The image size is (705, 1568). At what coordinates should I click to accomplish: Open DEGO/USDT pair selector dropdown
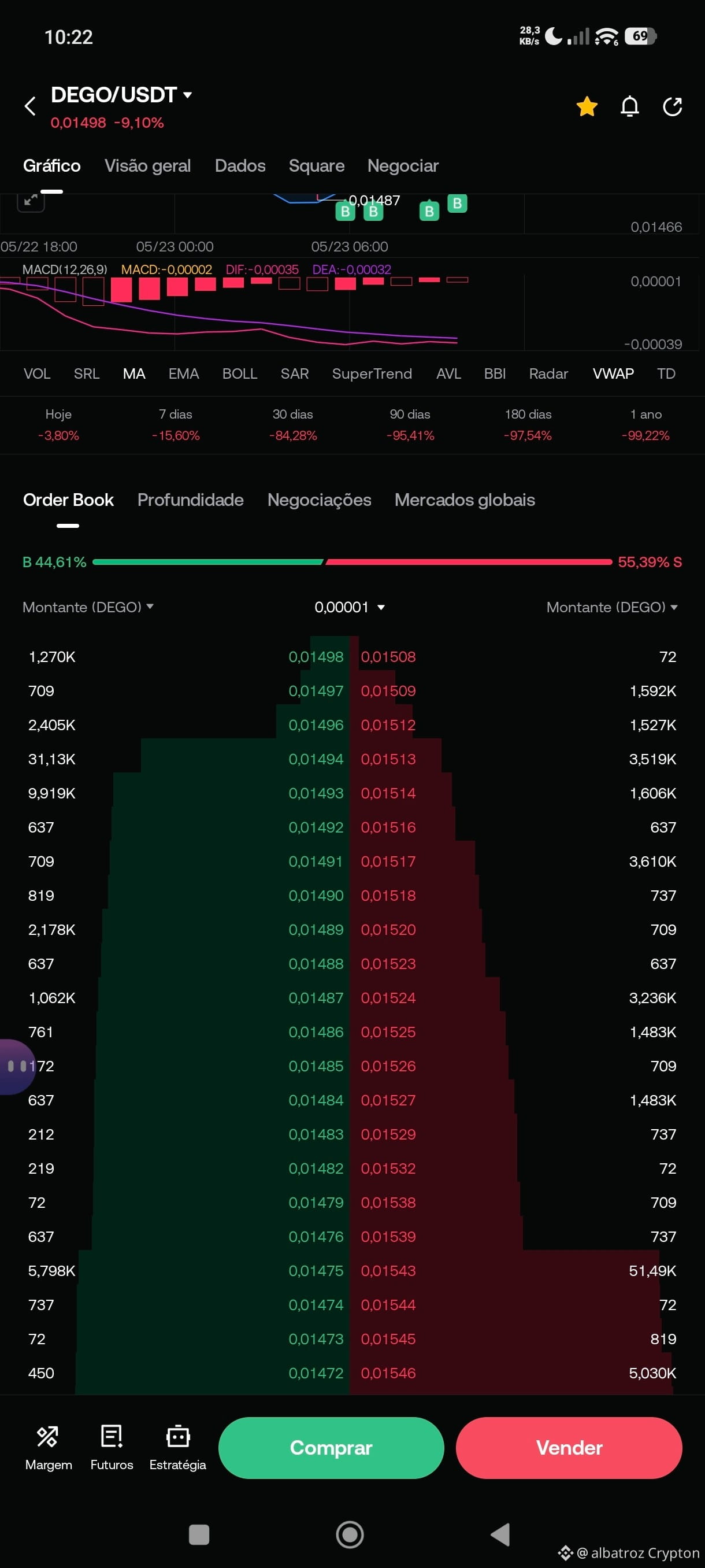point(121,95)
